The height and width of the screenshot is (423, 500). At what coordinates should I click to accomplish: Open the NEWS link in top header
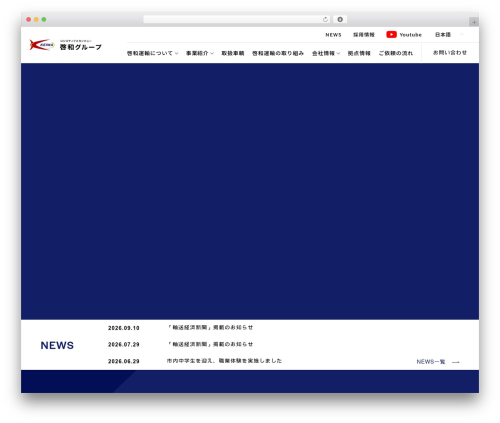tap(333, 35)
